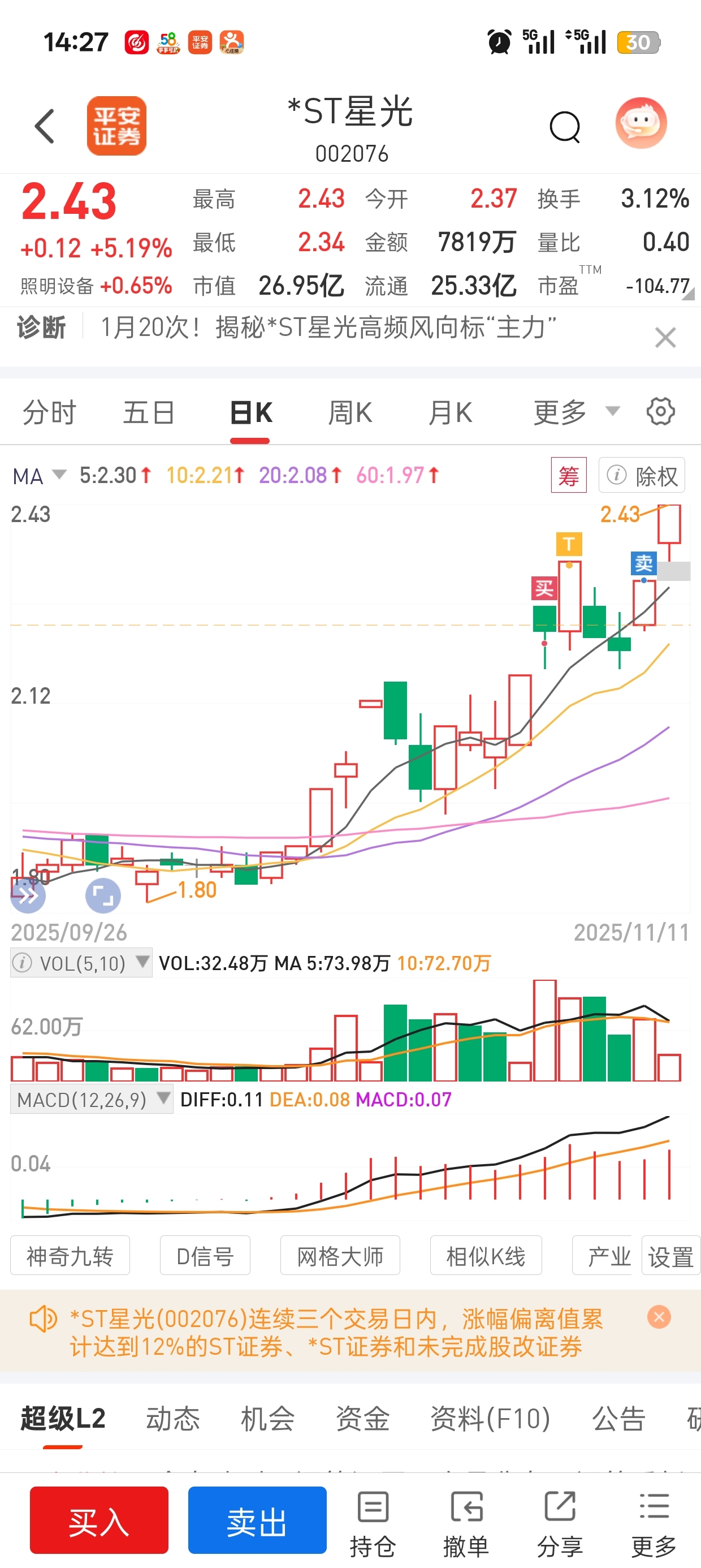Tap the 58 app notification icon

pyautogui.click(x=168, y=42)
